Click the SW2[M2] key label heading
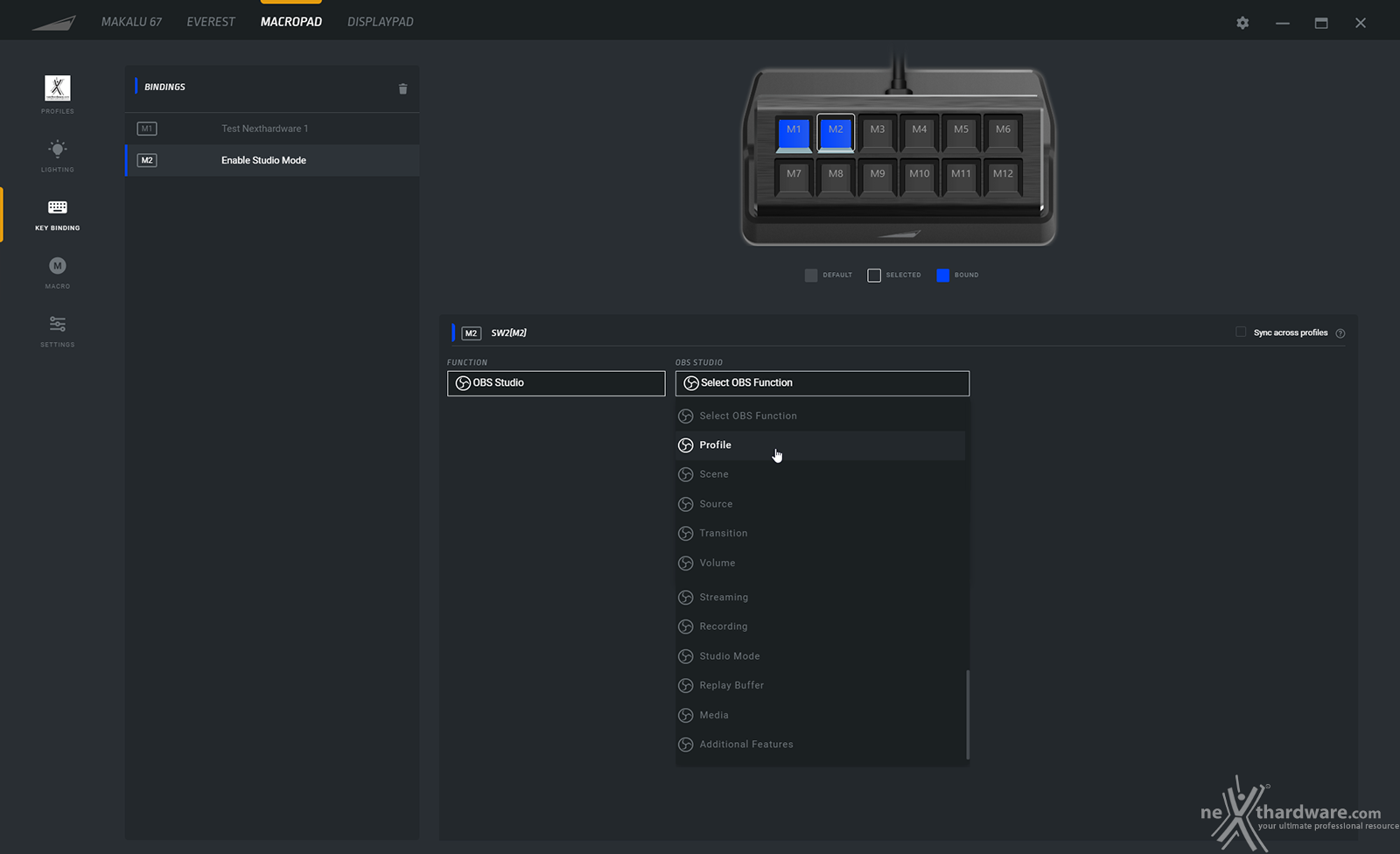Screen dimensions: 1400x854 (509, 333)
